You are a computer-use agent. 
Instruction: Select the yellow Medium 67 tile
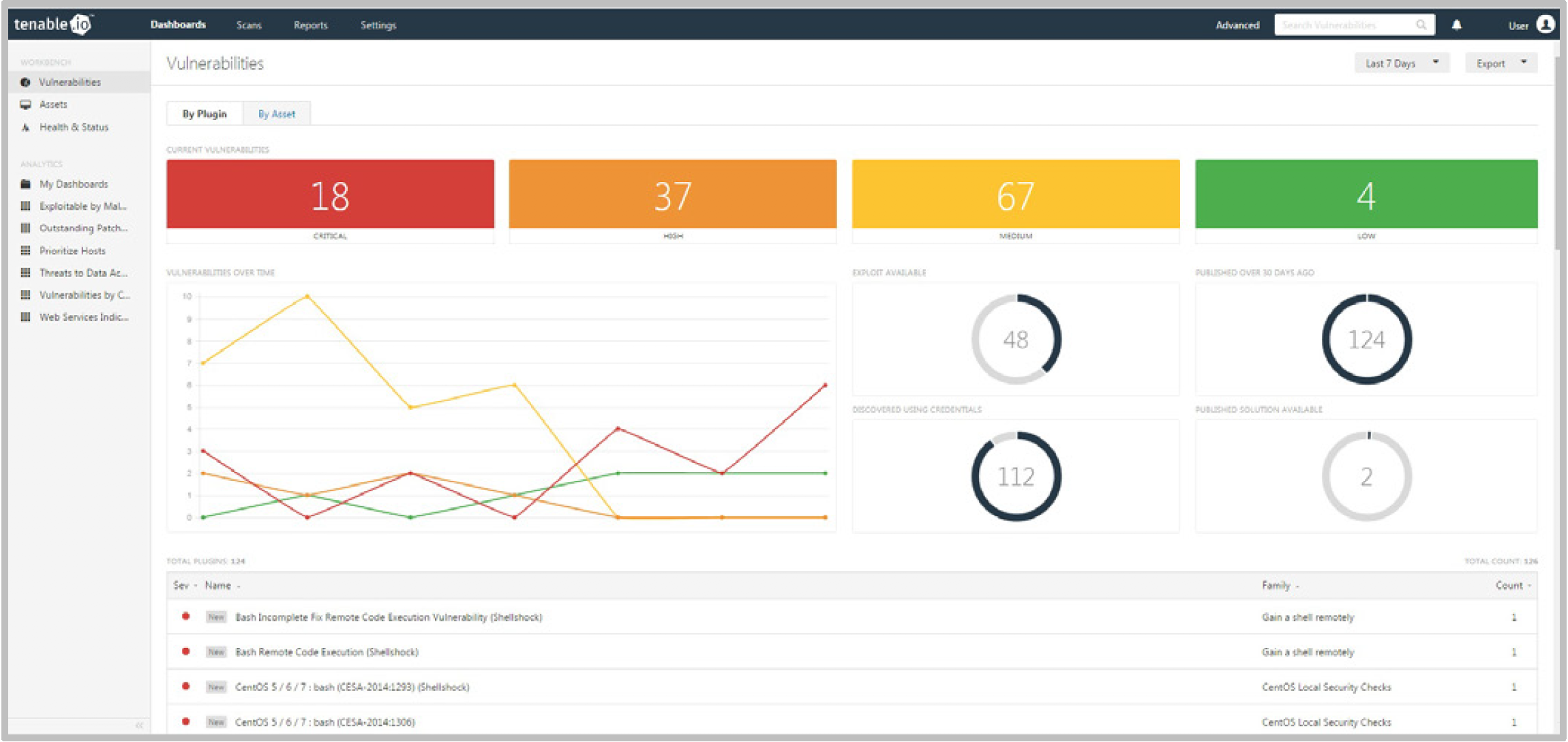1016,194
